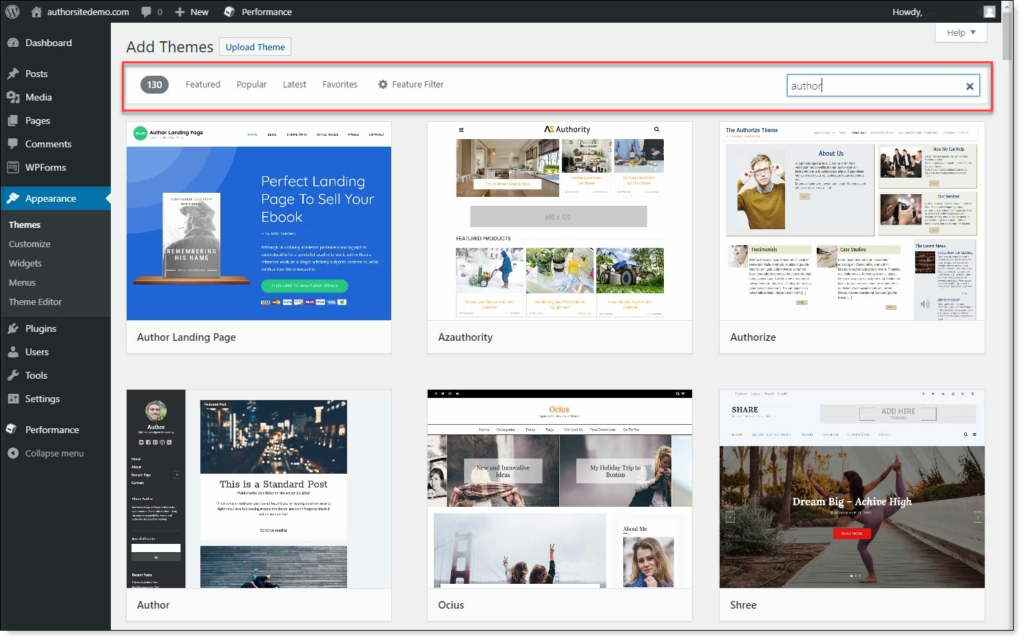This screenshot has height=641, width=1024.
Task: Clear the theme search field
Action: 969,86
